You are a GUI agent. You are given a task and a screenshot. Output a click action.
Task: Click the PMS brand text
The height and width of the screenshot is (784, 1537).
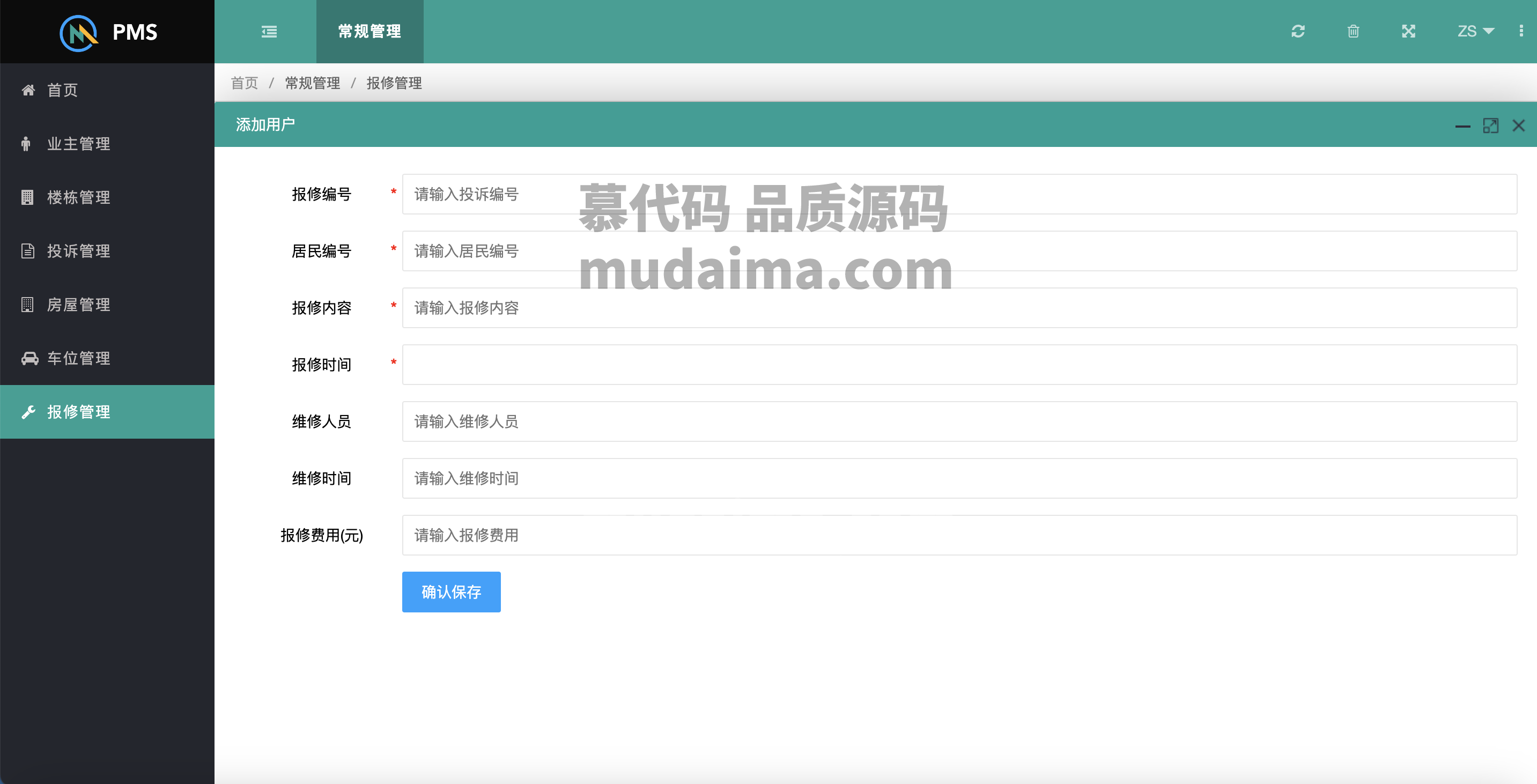click(135, 32)
